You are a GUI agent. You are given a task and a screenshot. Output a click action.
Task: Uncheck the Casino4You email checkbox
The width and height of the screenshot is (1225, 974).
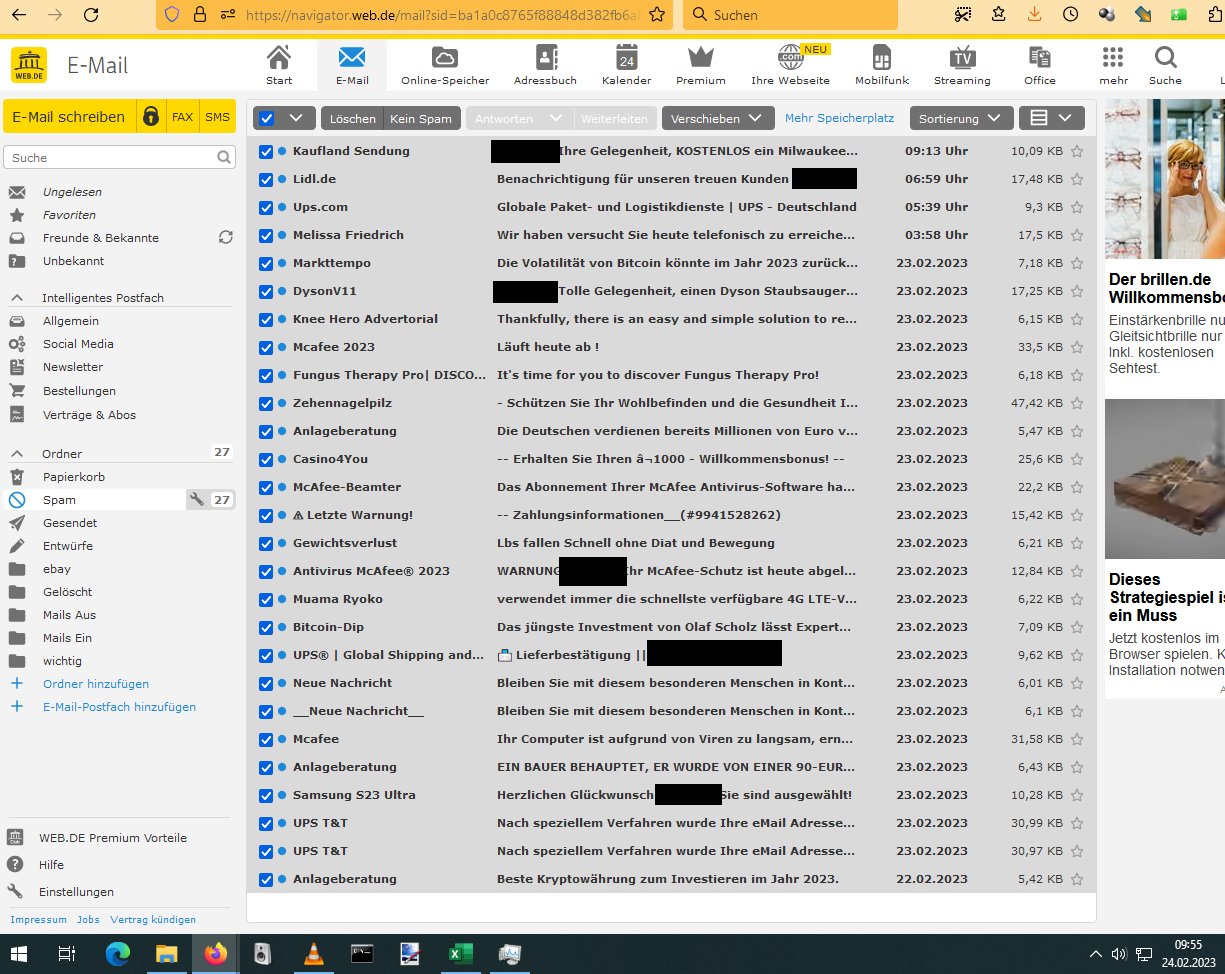[266, 459]
